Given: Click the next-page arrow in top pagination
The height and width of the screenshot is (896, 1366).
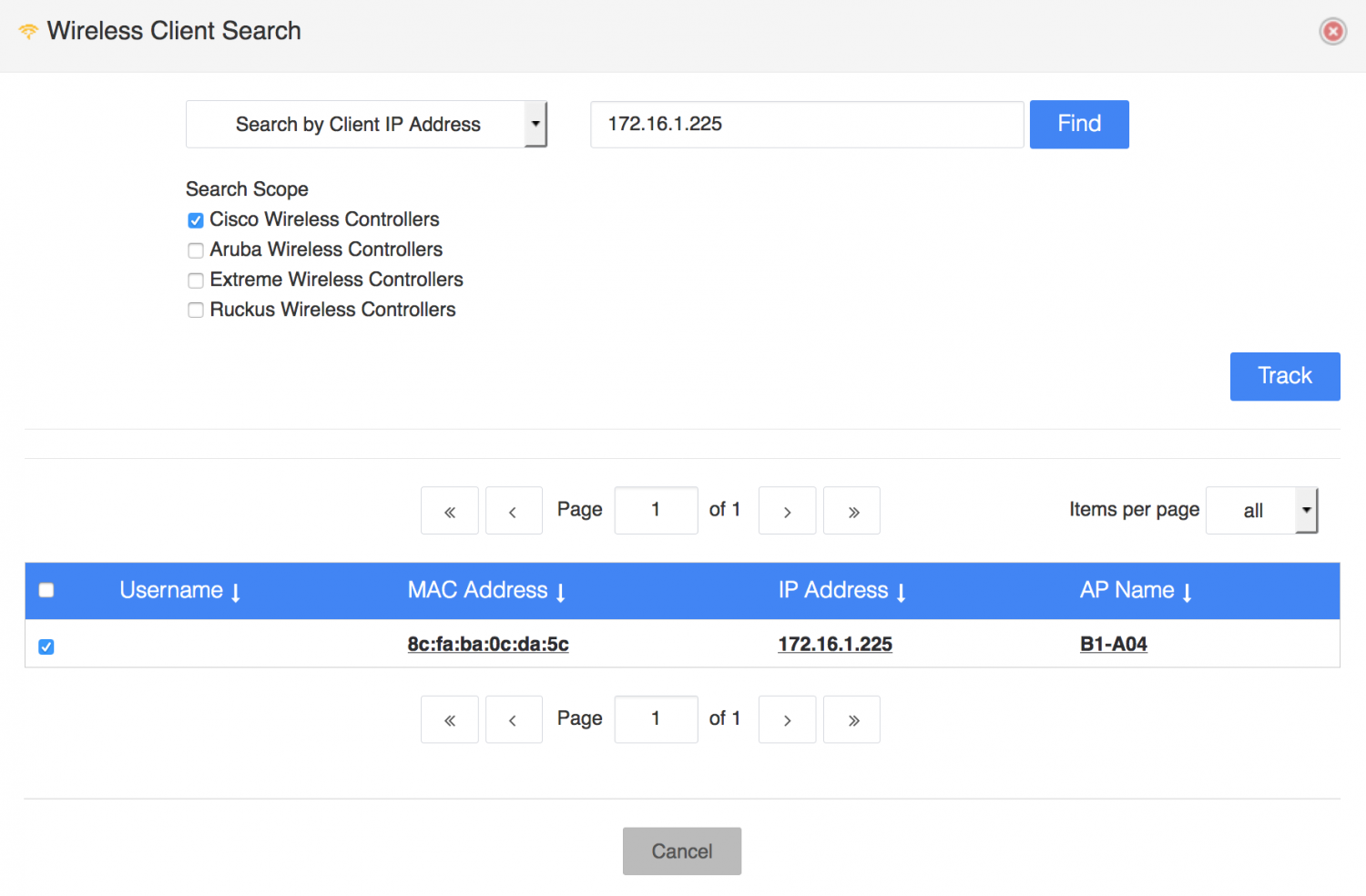Looking at the screenshot, I should pos(787,510).
